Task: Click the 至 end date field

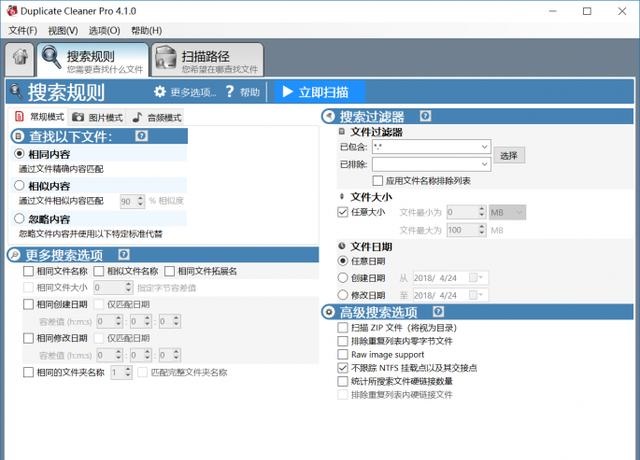Action: click(450, 295)
